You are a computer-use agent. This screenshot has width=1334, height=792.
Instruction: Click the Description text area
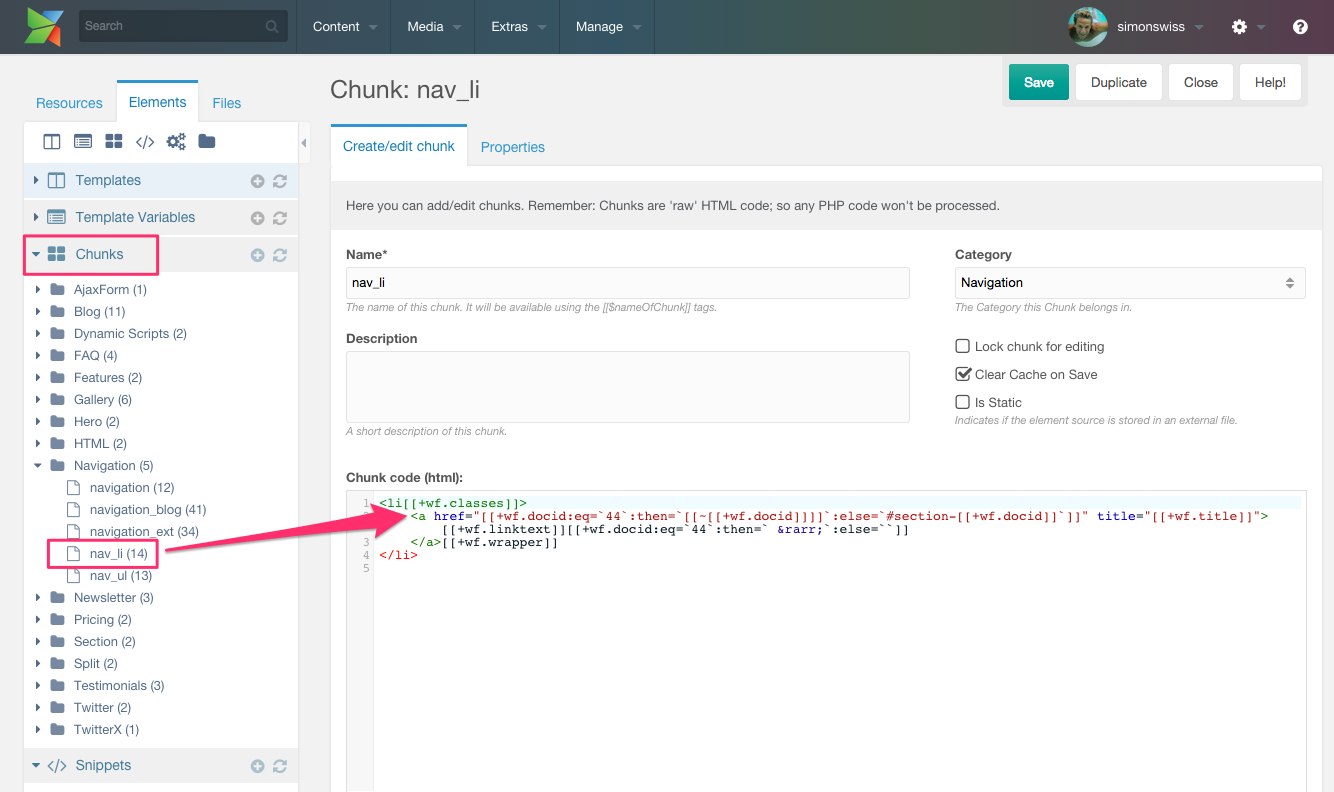(627, 386)
